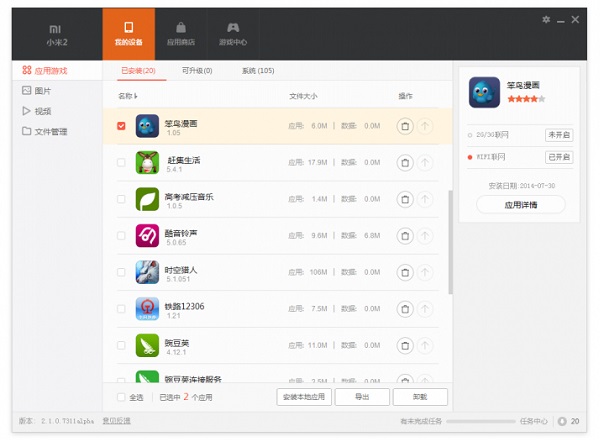Viewport: 600px width, 440px height.
Task: Click the uninstall trash icon for 赶集生活
Action: pos(404,162)
